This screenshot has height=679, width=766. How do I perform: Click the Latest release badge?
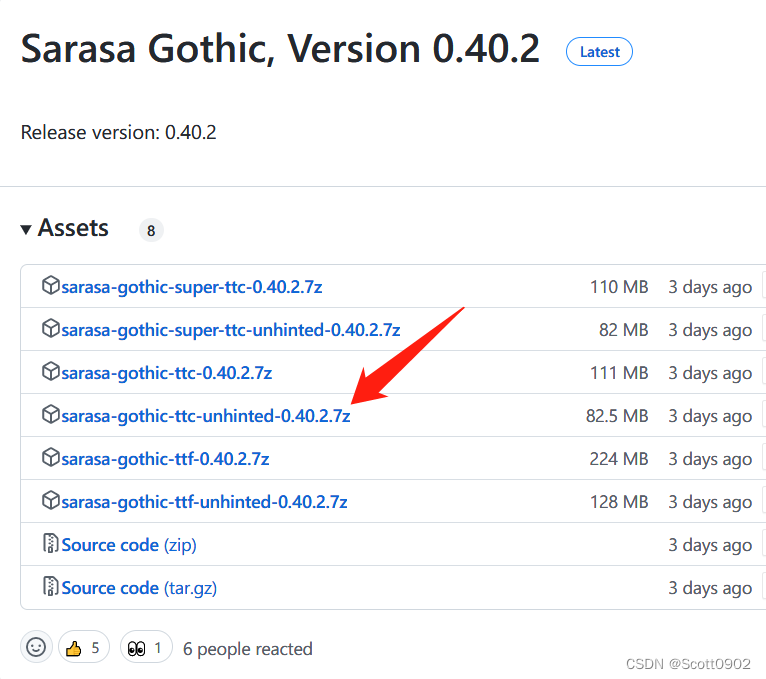(599, 52)
